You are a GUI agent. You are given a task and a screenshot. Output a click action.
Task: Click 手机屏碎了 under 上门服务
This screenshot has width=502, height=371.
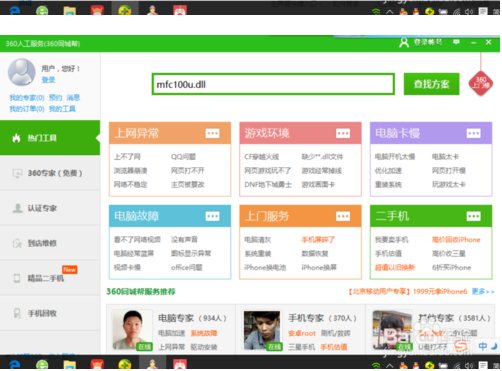click(318, 240)
